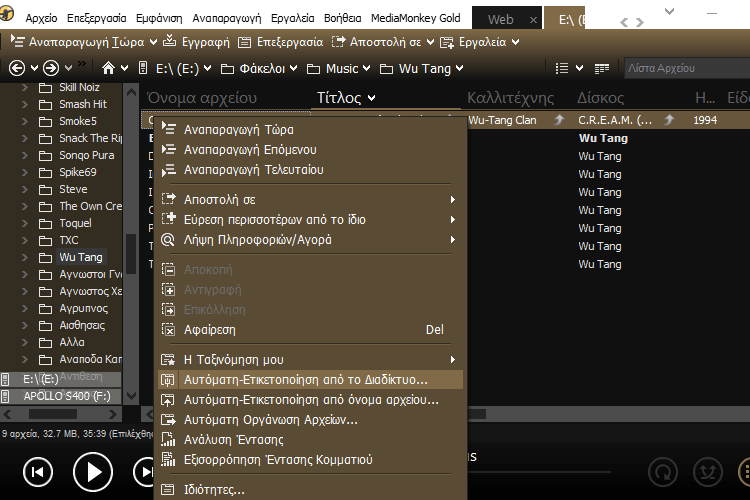
Task: Open the Τίτλος column sort dropdown
Action: coord(372,99)
